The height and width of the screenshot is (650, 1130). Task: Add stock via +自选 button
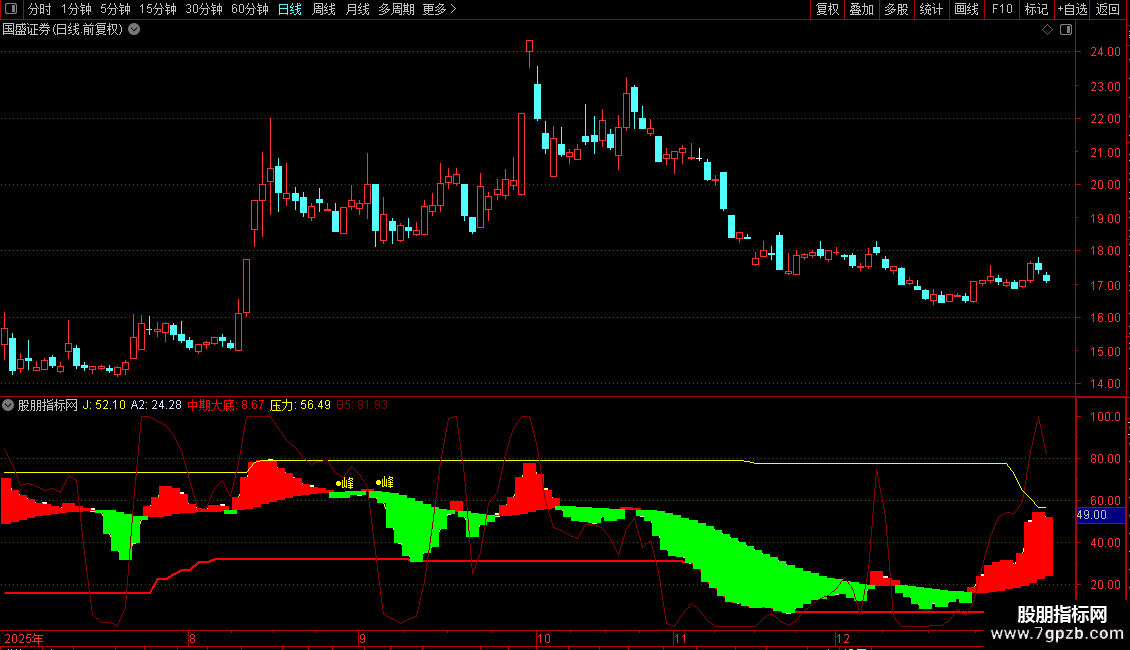[x=1072, y=9]
